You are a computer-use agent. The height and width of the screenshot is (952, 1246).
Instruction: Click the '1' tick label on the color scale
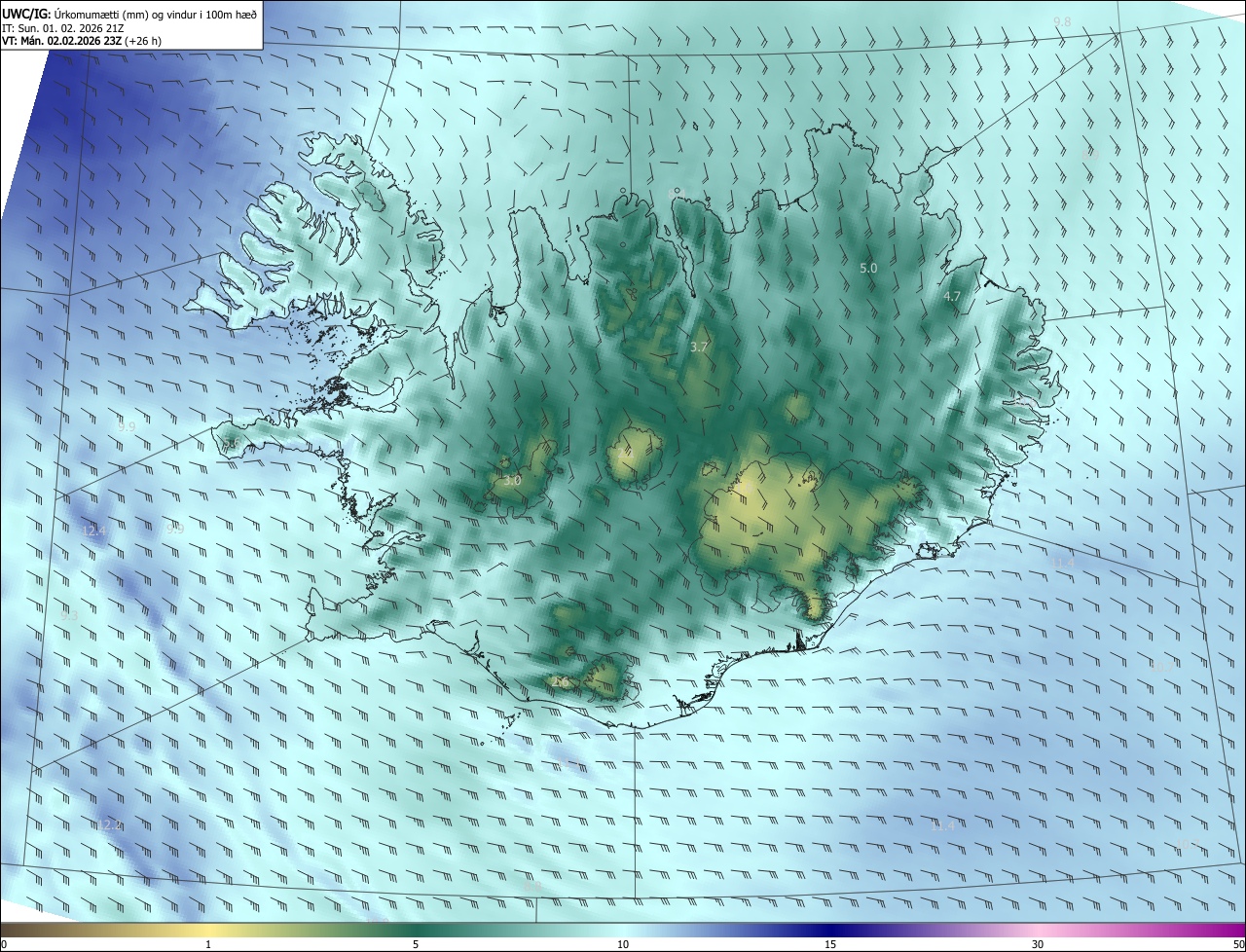pos(208,944)
